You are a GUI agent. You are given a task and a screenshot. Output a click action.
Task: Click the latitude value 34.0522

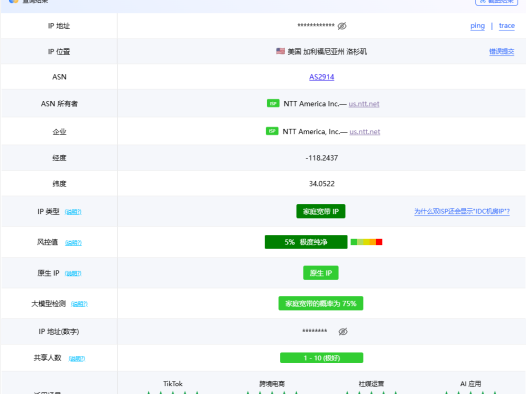[321, 184]
